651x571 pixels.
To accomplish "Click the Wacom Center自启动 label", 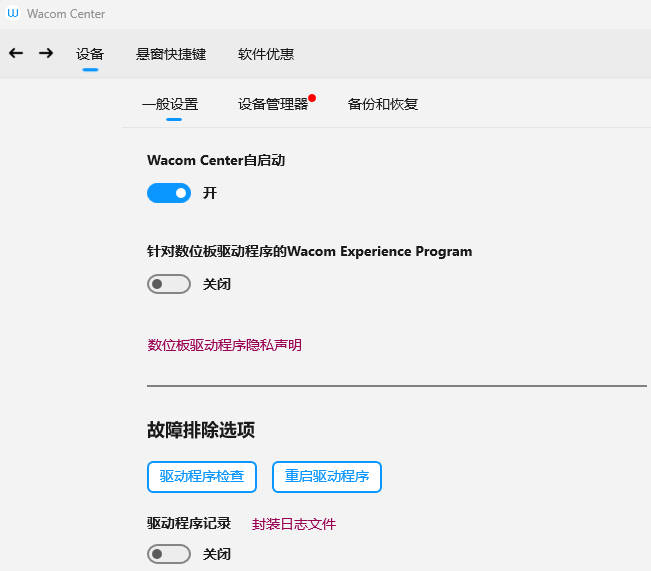I will click(x=216, y=160).
